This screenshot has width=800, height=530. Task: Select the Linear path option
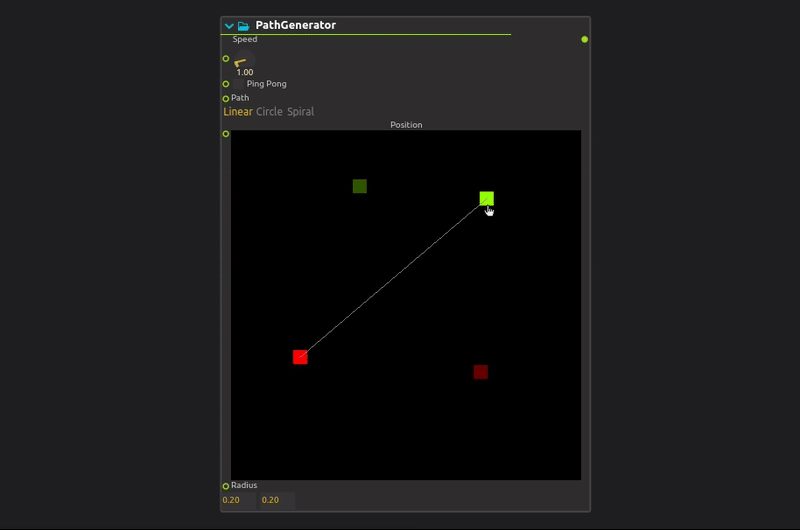pyautogui.click(x=238, y=112)
